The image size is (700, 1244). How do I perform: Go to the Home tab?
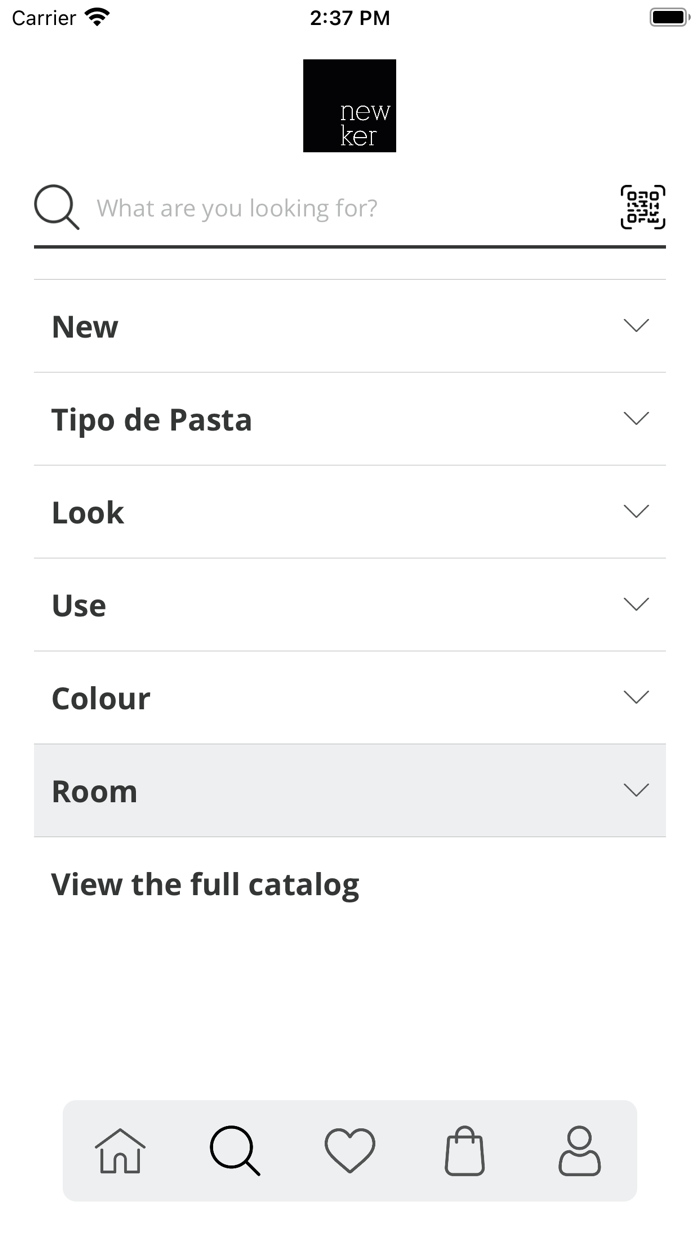point(120,1151)
